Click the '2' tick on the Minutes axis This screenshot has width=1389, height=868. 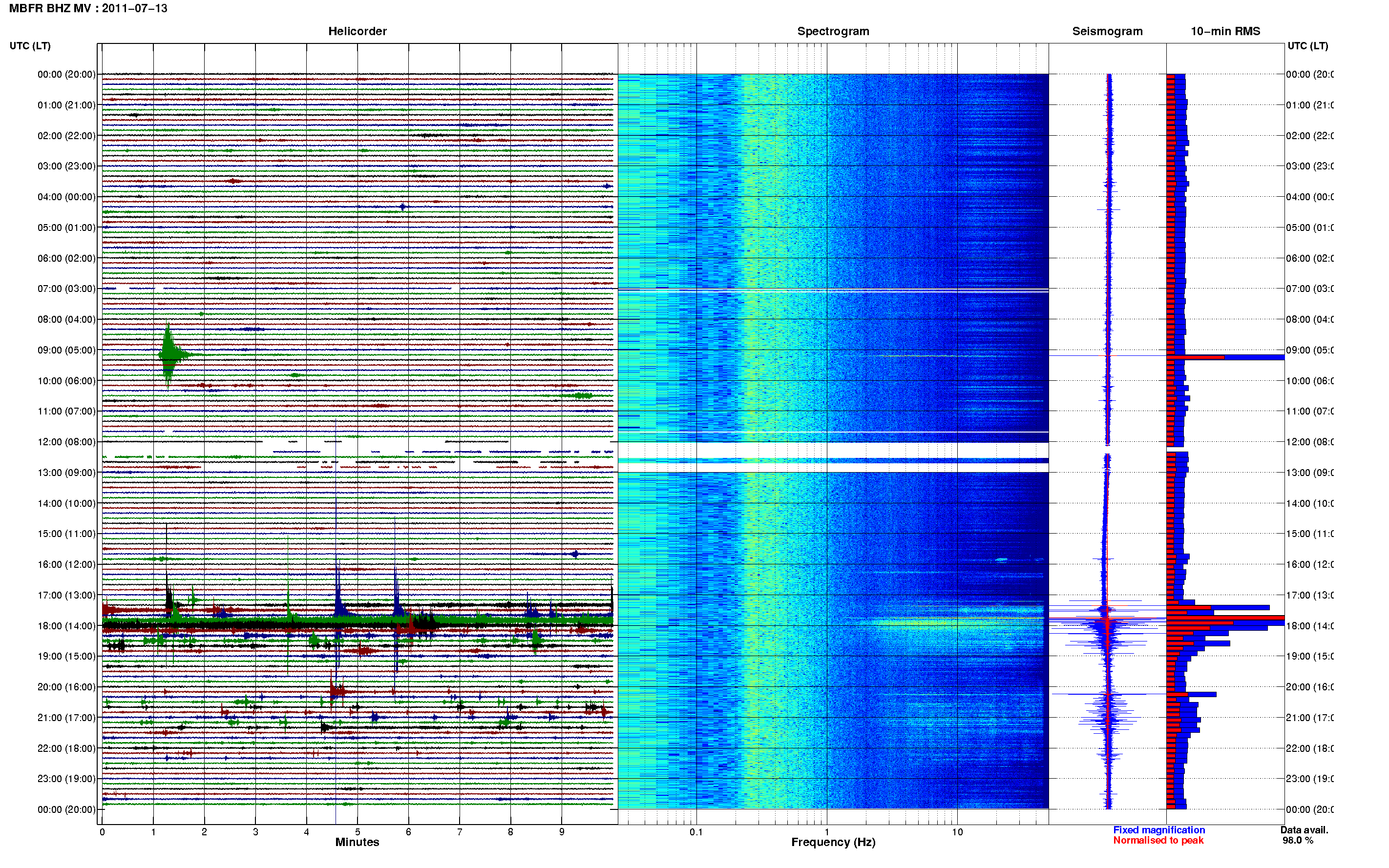tap(204, 832)
